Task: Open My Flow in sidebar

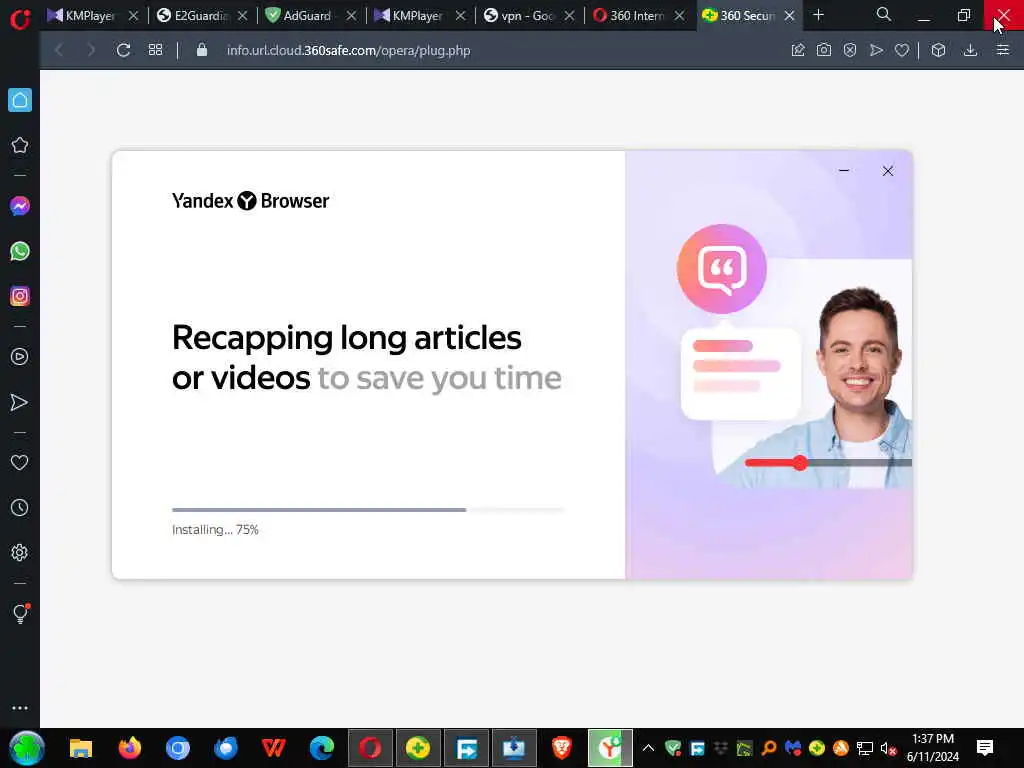Action: coord(20,402)
